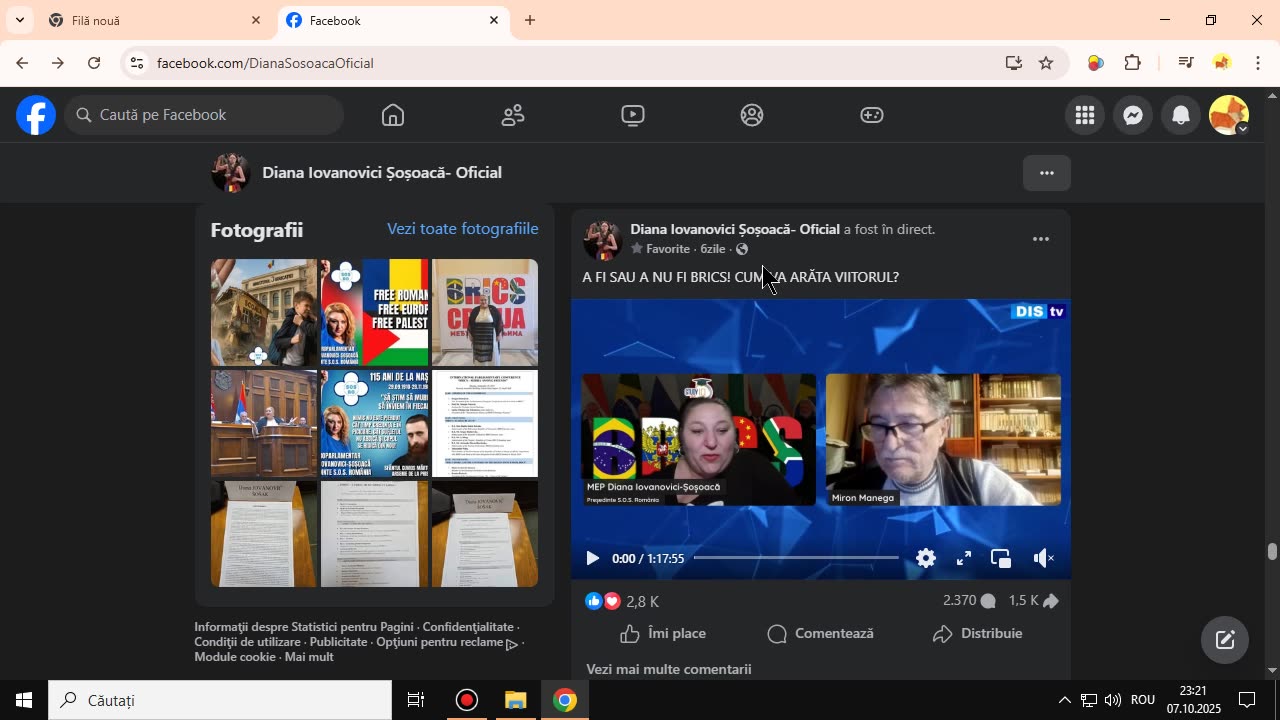Open the tab search dropdown arrow

(x=19, y=20)
